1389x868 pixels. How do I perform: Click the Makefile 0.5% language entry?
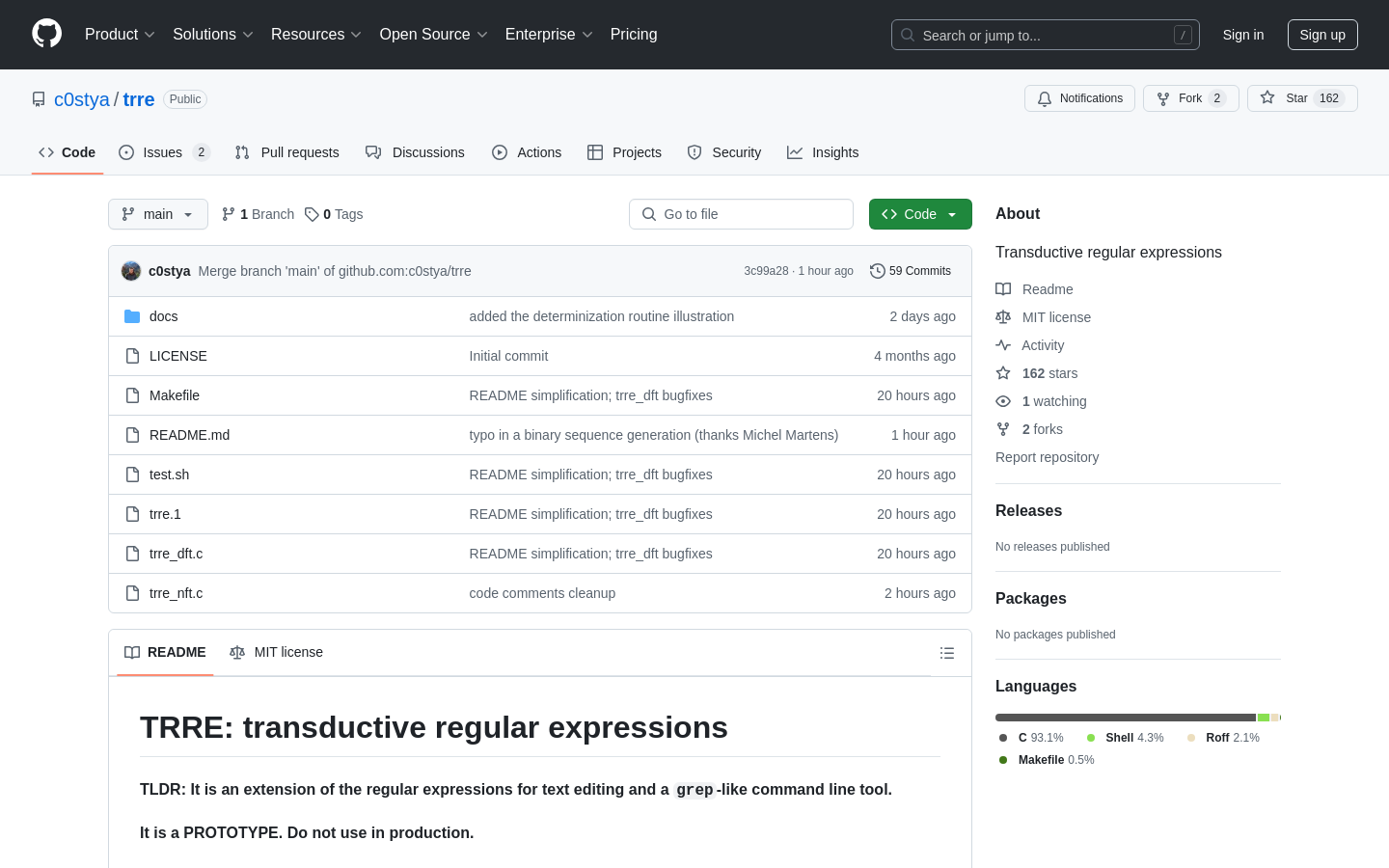coord(1047,760)
